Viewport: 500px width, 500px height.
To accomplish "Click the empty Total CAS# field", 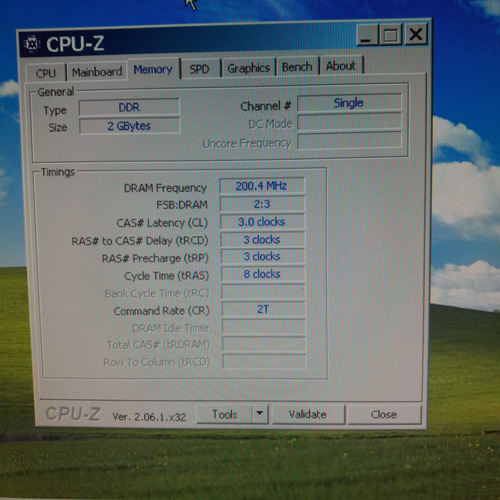I will coord(264,344).
